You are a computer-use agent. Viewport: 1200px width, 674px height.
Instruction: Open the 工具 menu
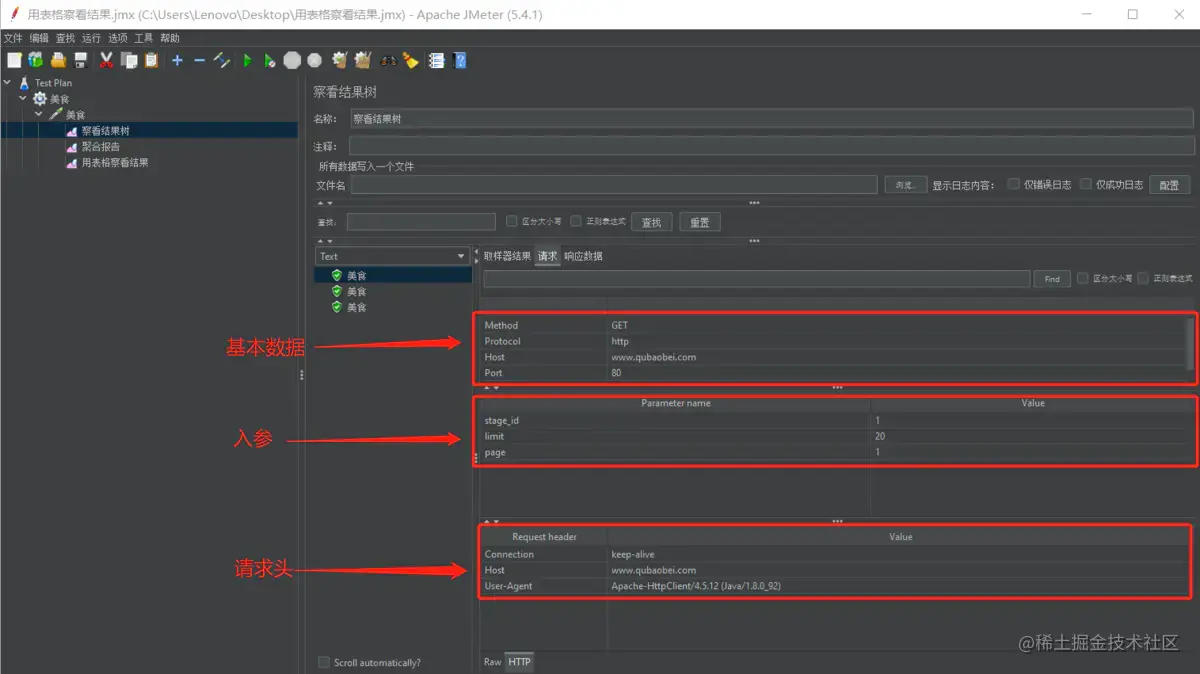144,38
